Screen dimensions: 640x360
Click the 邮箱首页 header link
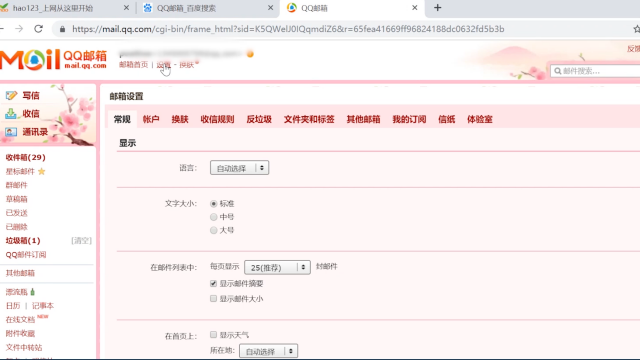click(133, 65)
